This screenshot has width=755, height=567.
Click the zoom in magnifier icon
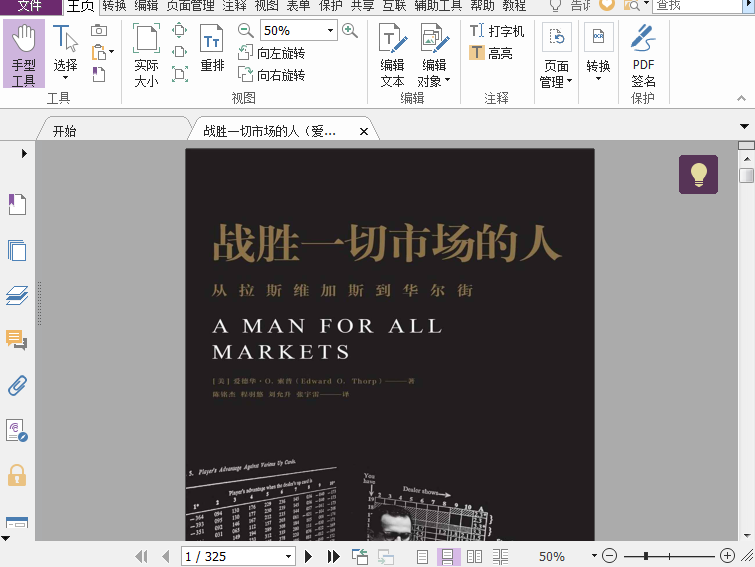click(x=350, y=31)
